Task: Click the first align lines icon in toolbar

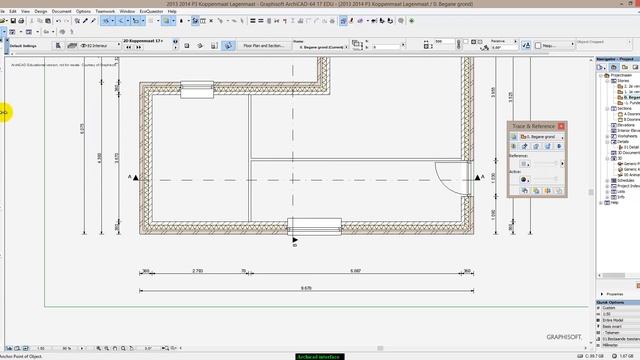Action: pyautogui.click(x=253, y=21)
